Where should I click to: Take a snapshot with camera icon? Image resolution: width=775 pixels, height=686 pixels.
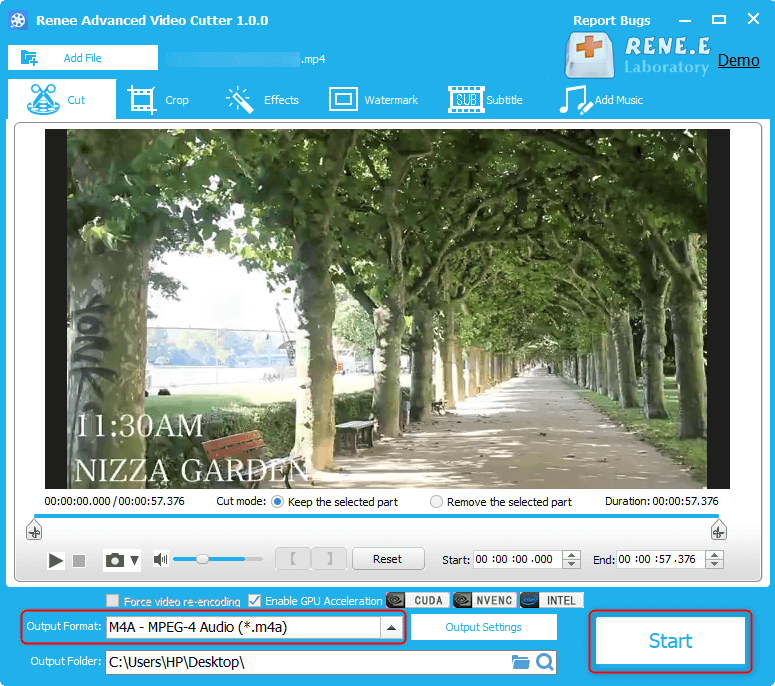[x=115, y=561]
